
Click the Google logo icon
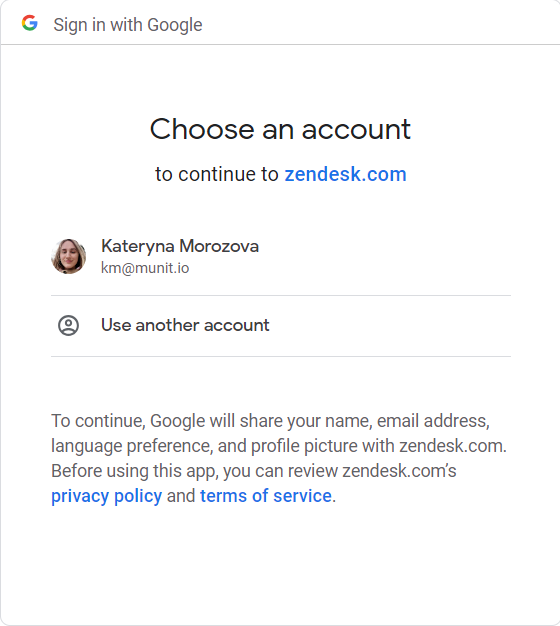coord(30,23)
